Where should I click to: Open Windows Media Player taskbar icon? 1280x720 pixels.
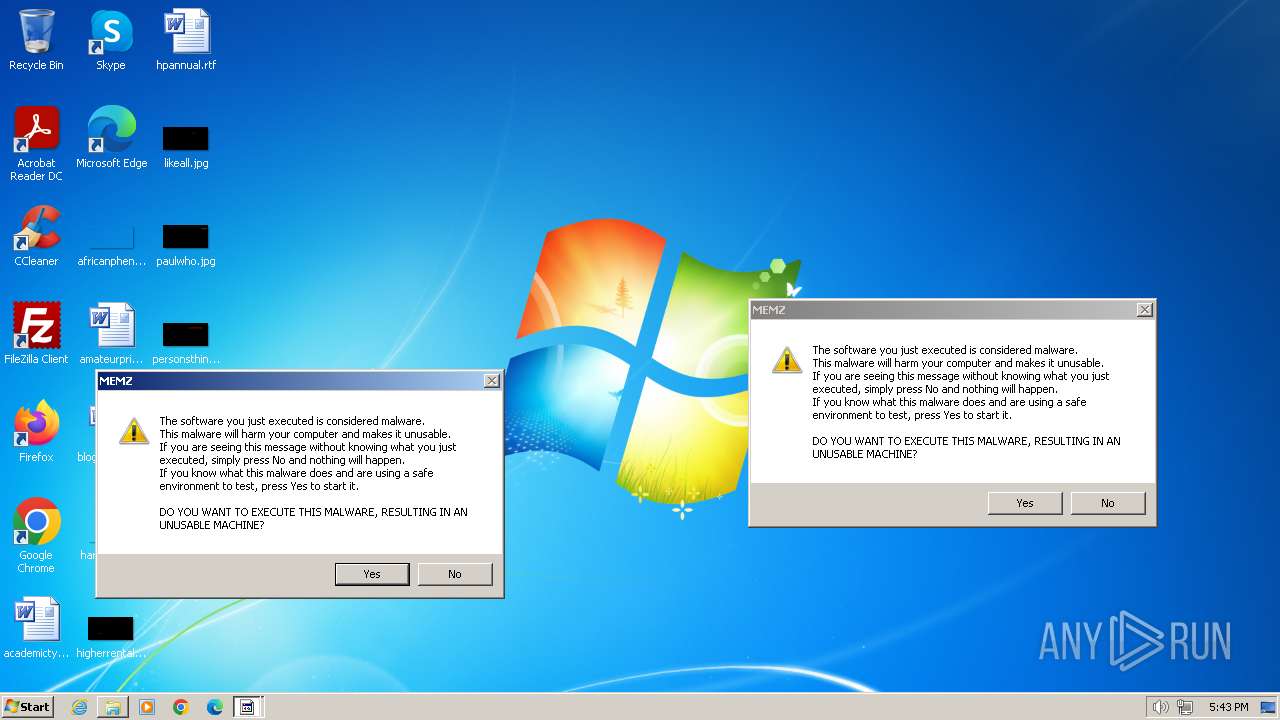147,707
